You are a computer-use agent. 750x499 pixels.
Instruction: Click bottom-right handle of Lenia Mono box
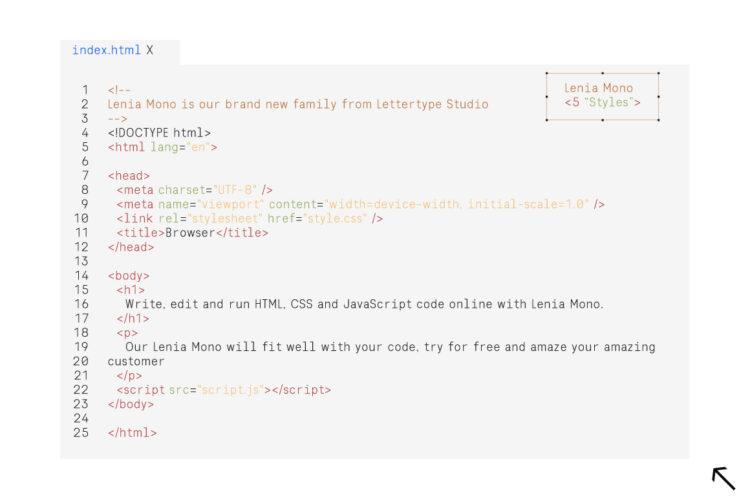pyautogui.click(x=658, y=120)
